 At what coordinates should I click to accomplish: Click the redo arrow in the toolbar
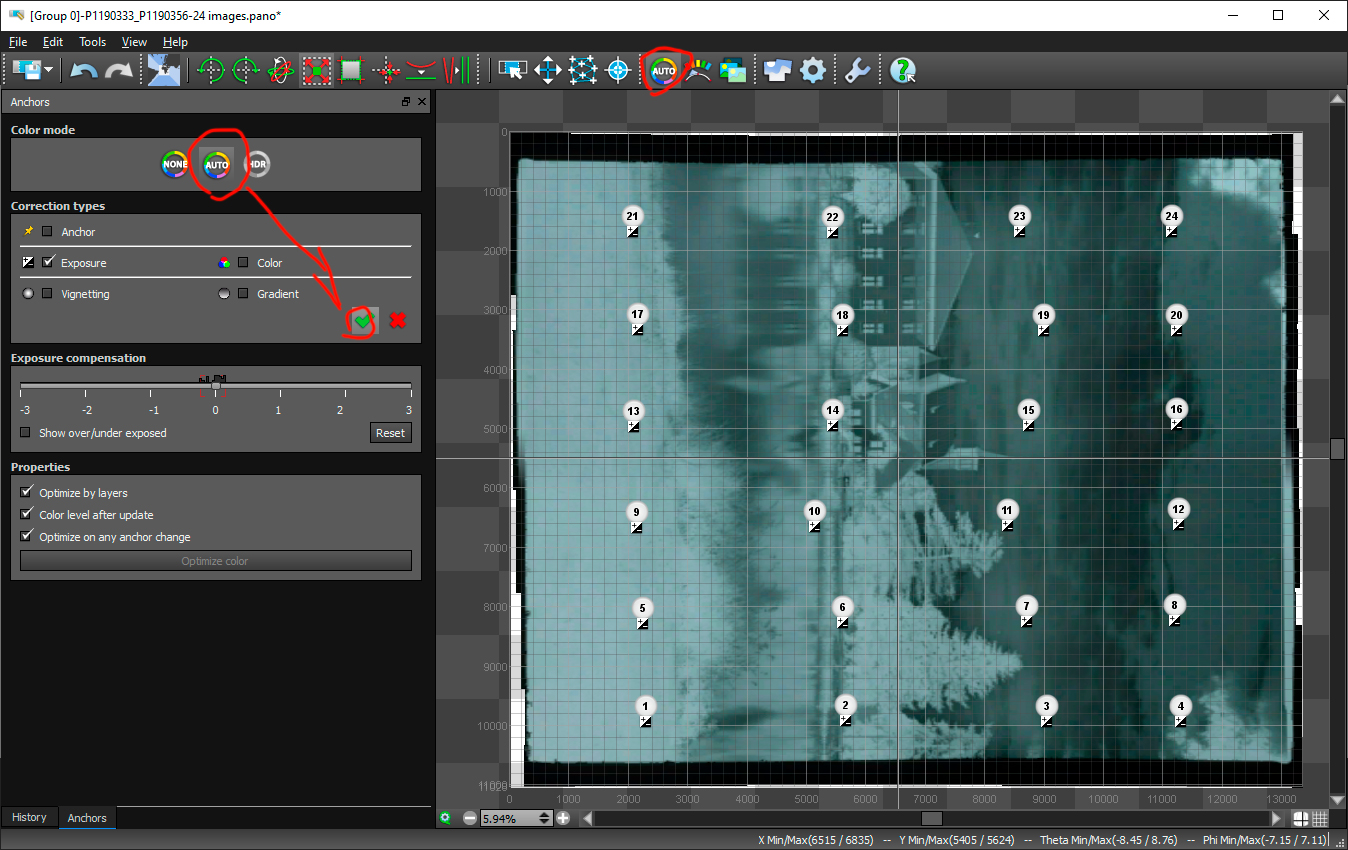pyautogui.click(x=119, y=70)
